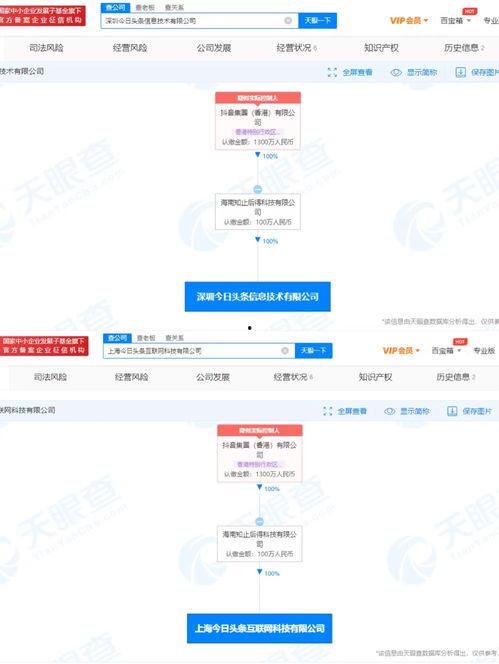Clear the 深圳今日头条信息技术有限公司 search text
The width and height of the screenshot is (499, 664).
coord(288,21)
